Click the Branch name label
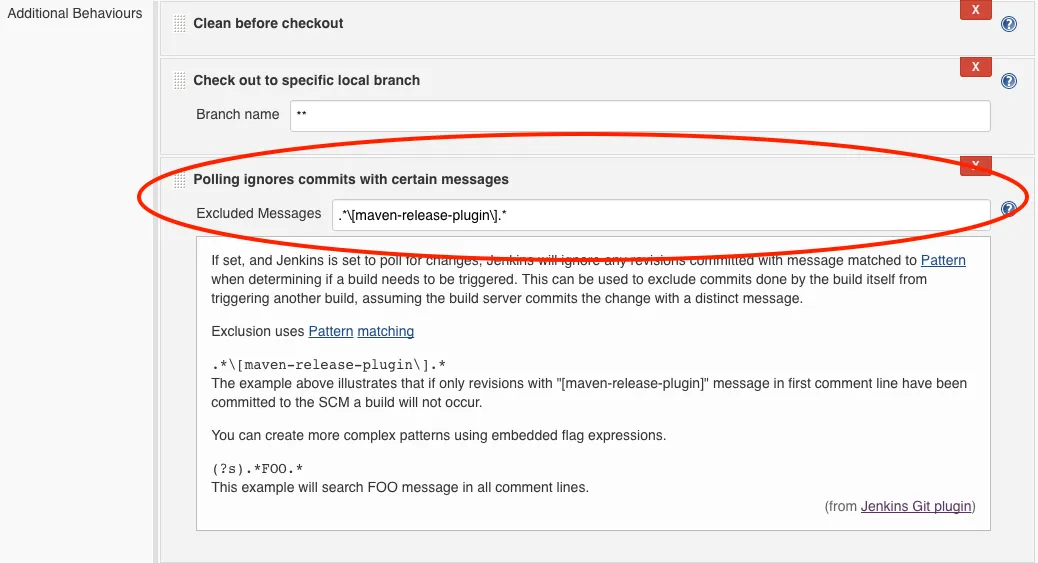This screenshot has width=1038, height=563. [238, 114]
